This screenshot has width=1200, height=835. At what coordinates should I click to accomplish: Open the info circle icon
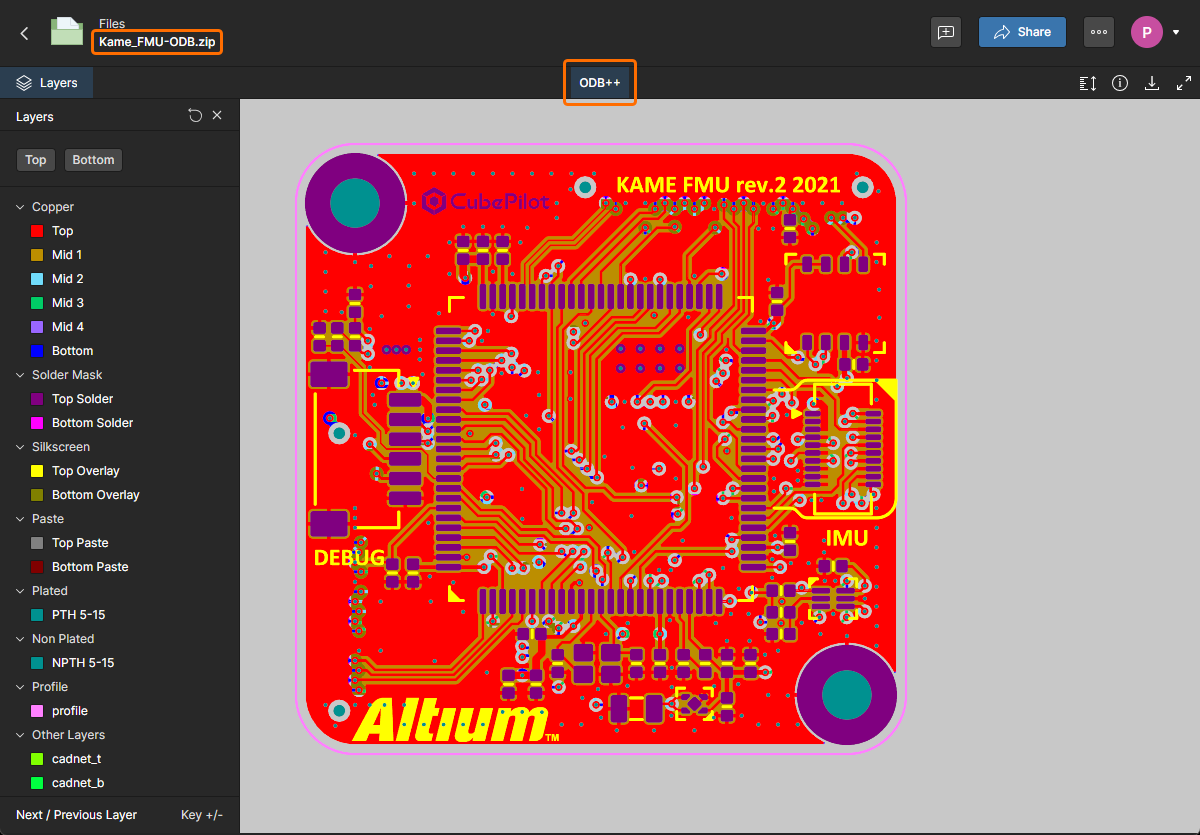(x=1120, y=84)
